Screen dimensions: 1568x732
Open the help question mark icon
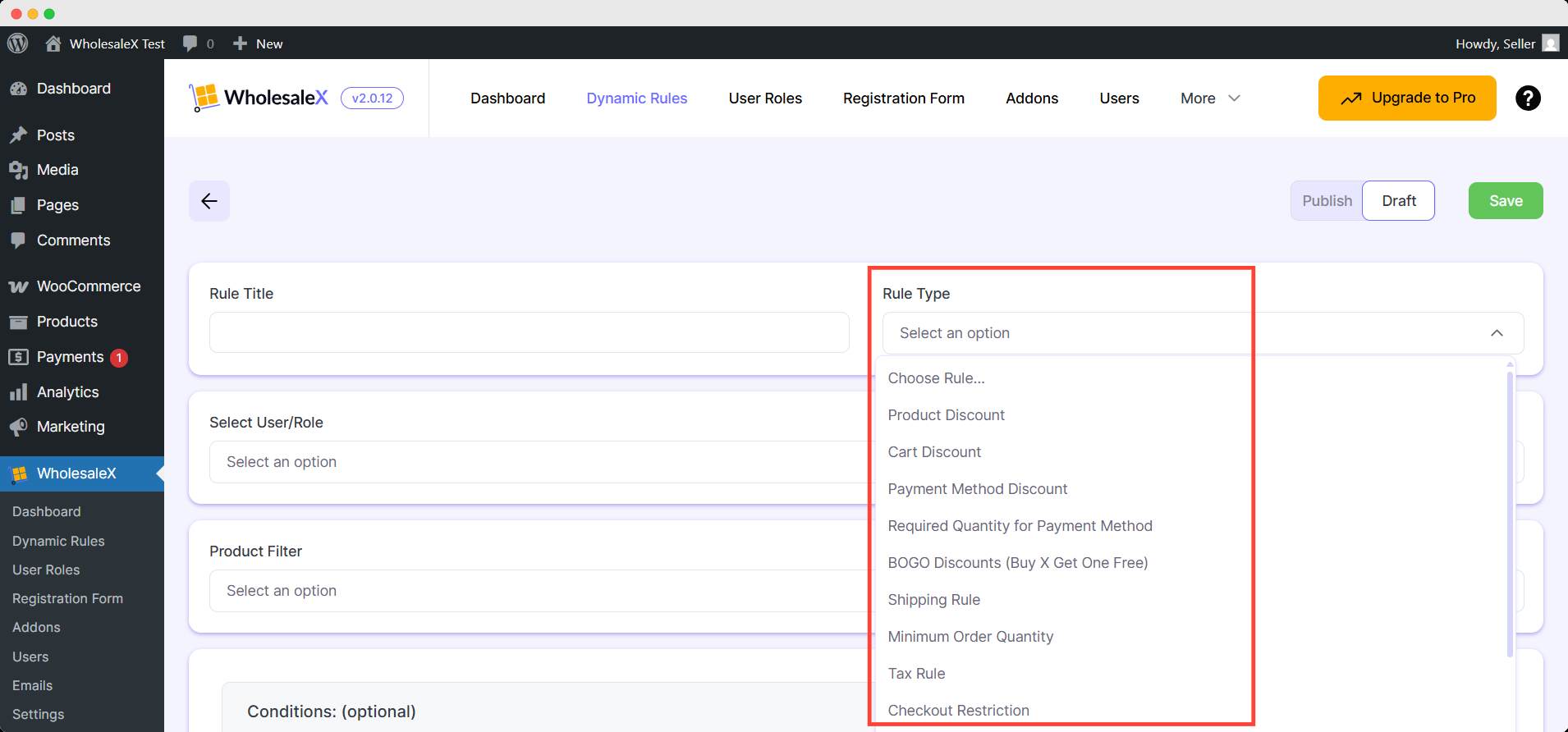(x=1528, y=98)
